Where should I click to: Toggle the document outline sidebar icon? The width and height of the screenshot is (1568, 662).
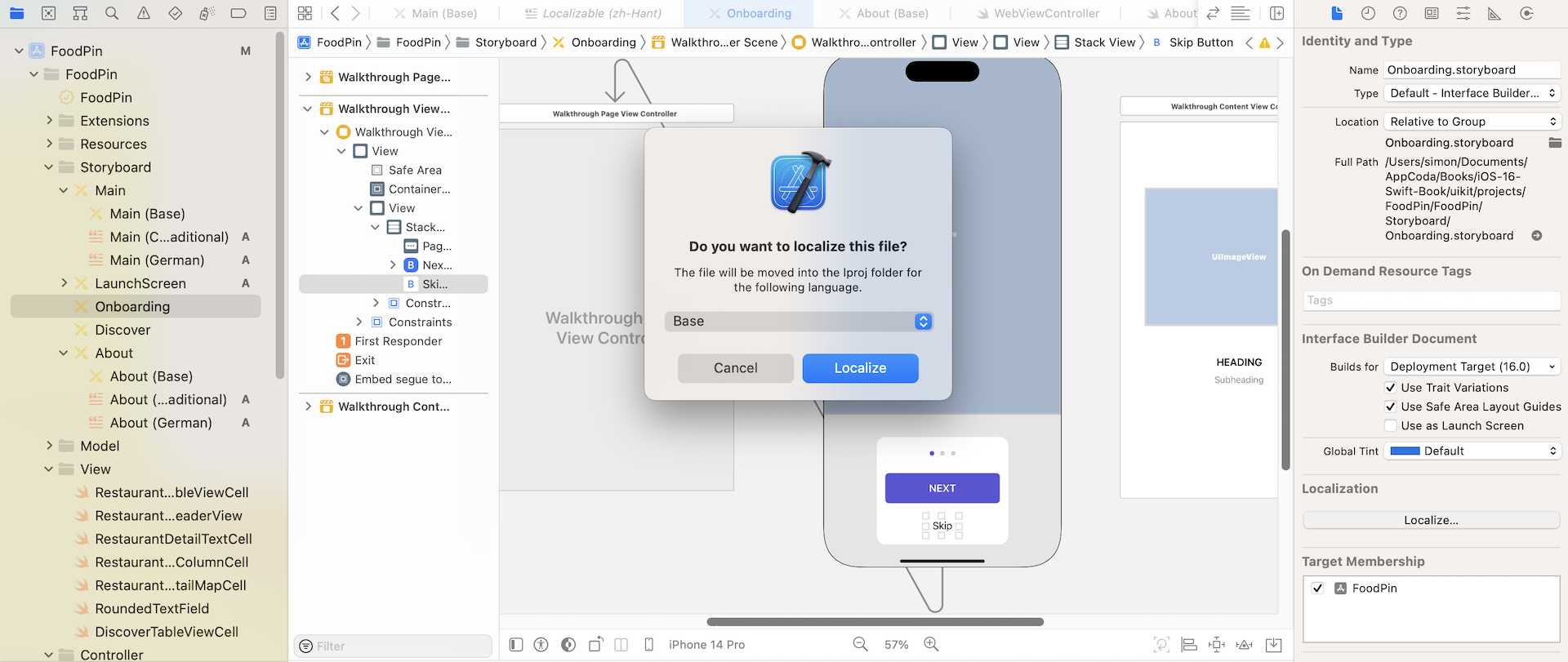pyautogui.click(x=516, y=644)
